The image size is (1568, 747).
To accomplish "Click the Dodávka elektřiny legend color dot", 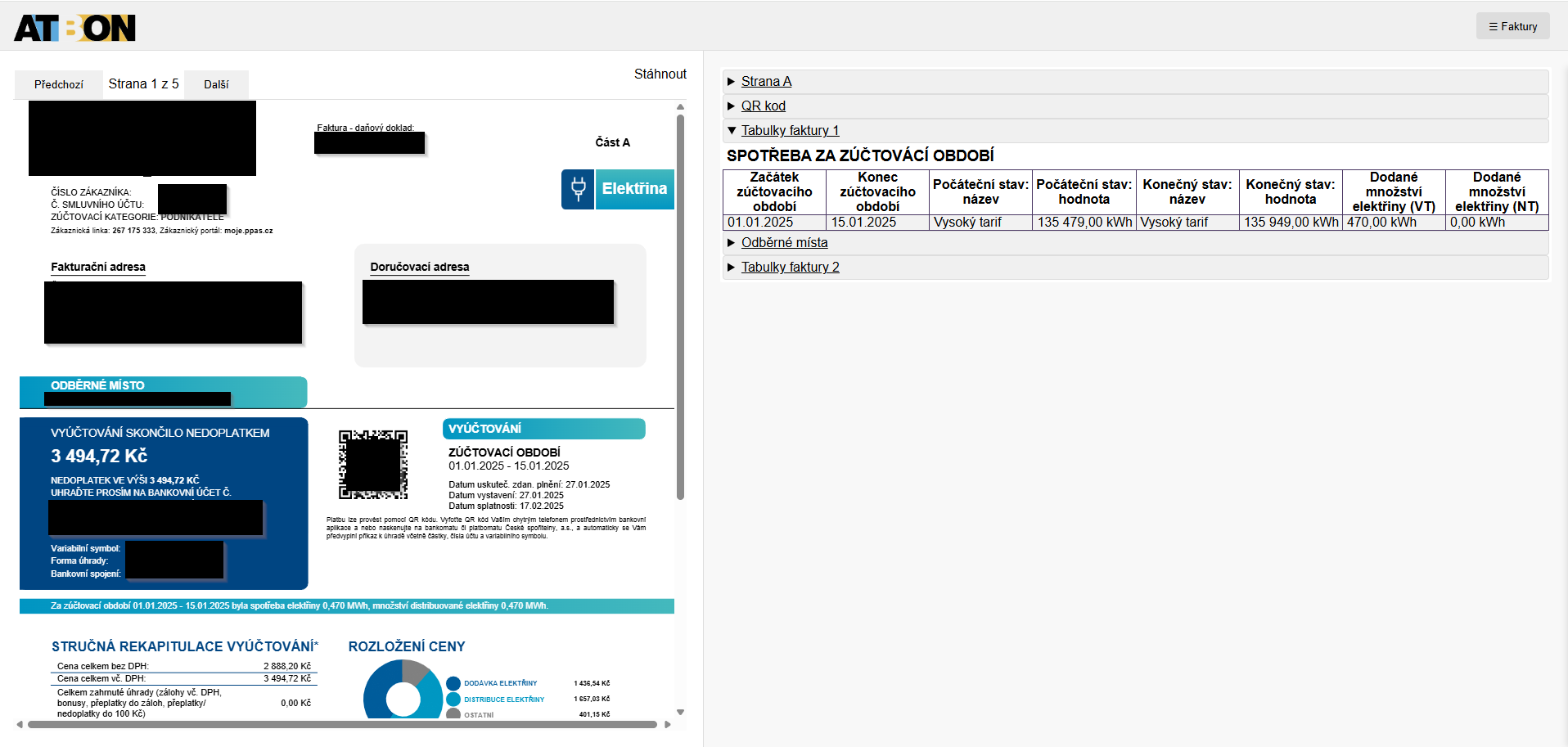I will pos(453,683).
